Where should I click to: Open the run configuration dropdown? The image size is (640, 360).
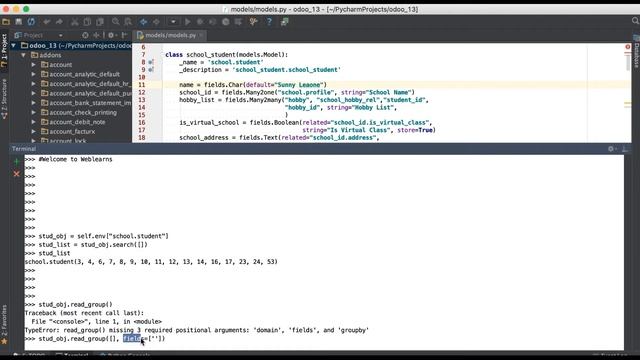pyautogui.click(x=173, y=22)
